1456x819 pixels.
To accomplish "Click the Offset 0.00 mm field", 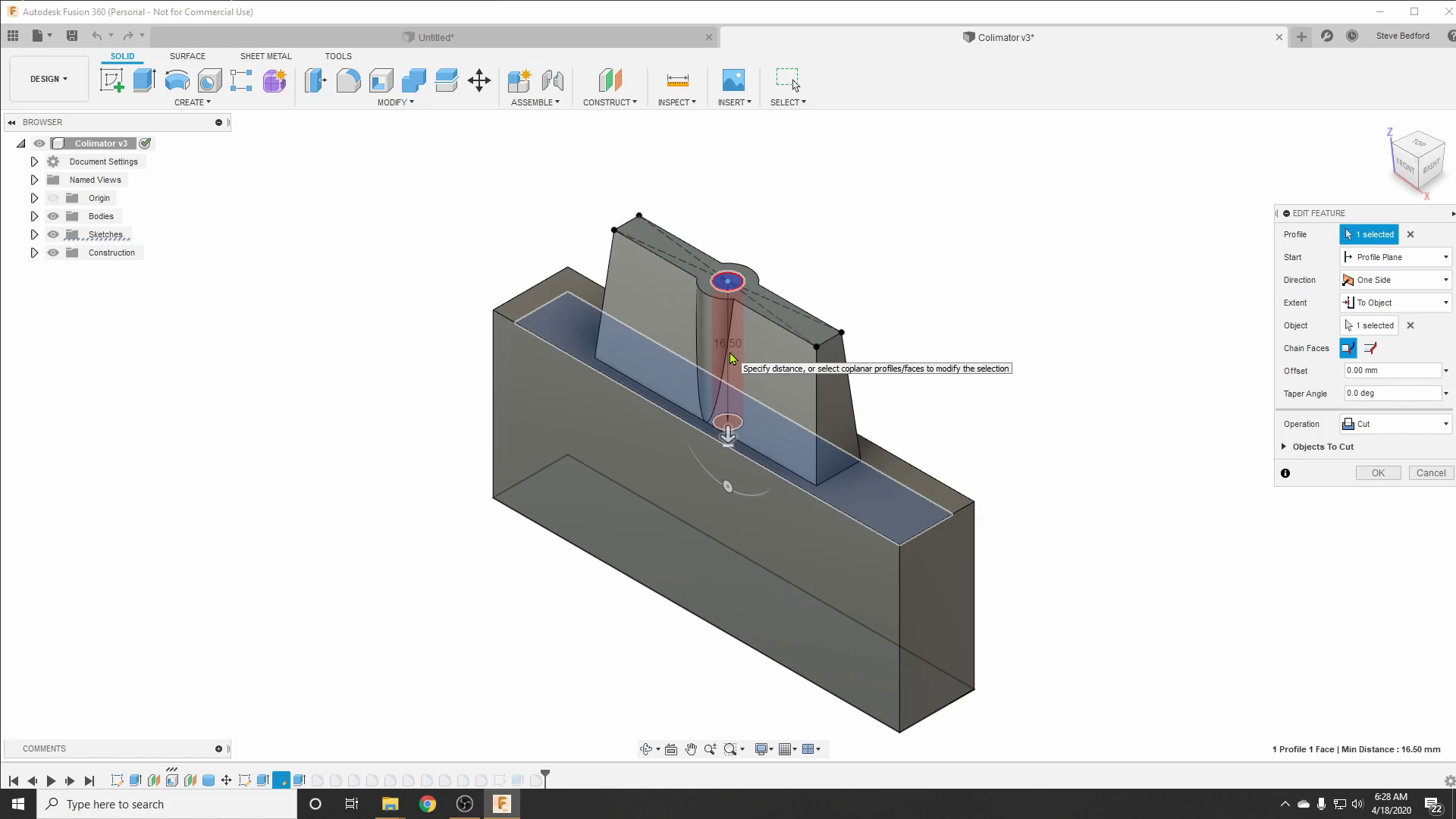I will (x=1392, y=371).
